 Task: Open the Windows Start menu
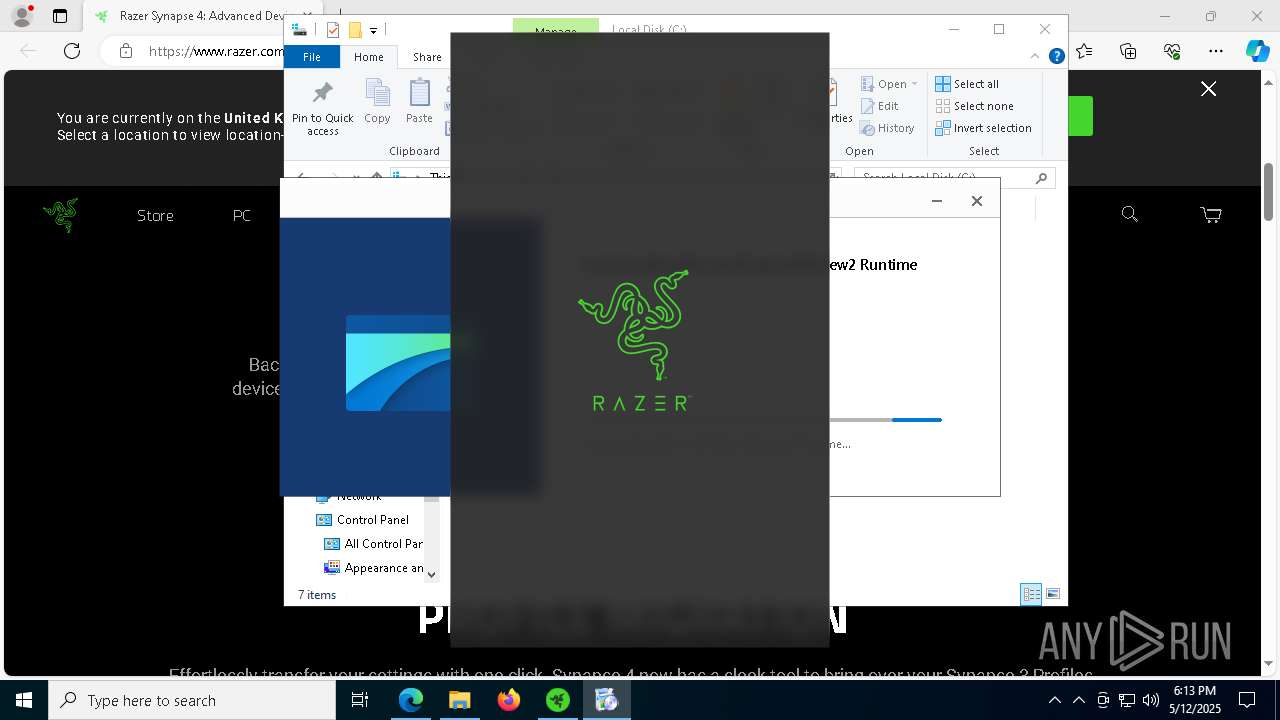tap(23, 700)
